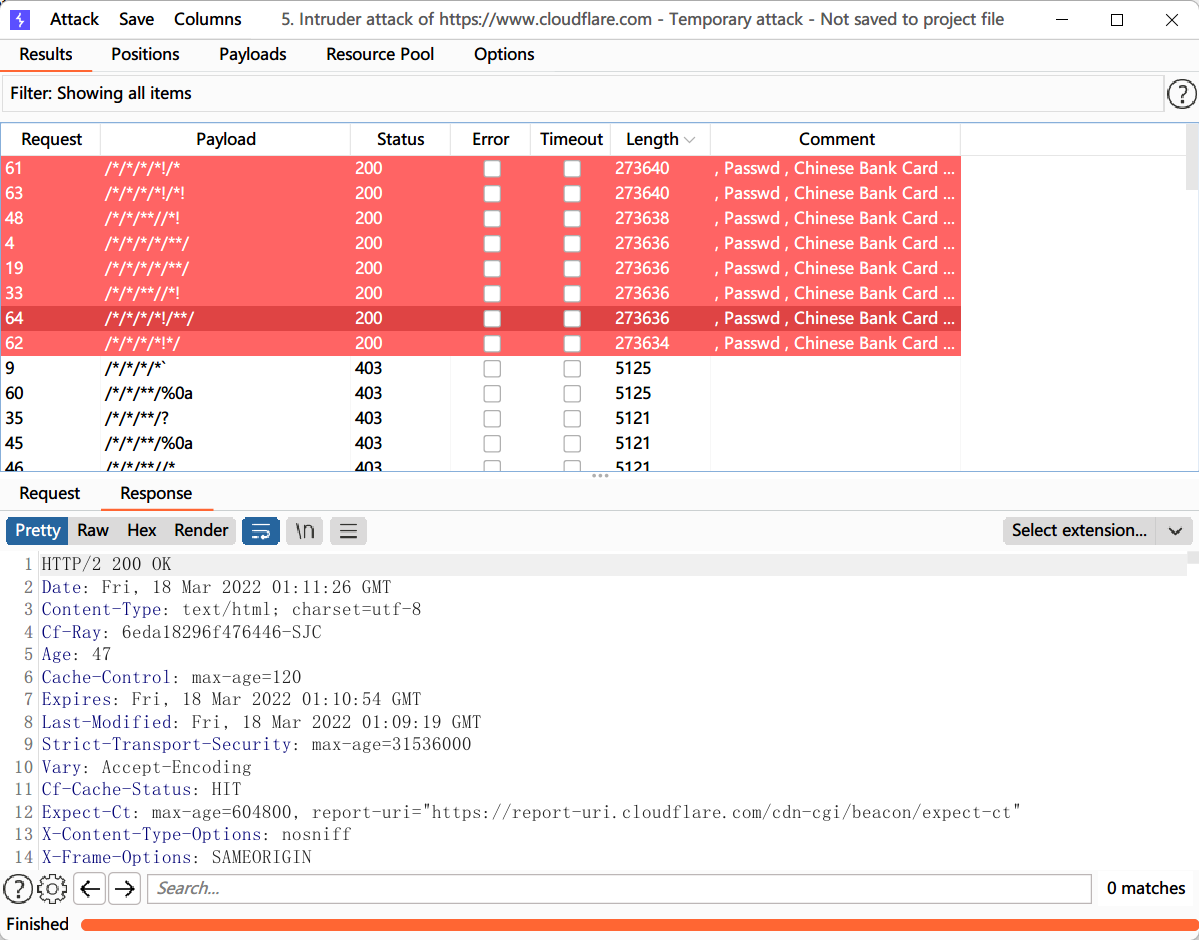
Task: Toggle Timeout checkbox for request 45
Action: (x=572, y=444)
